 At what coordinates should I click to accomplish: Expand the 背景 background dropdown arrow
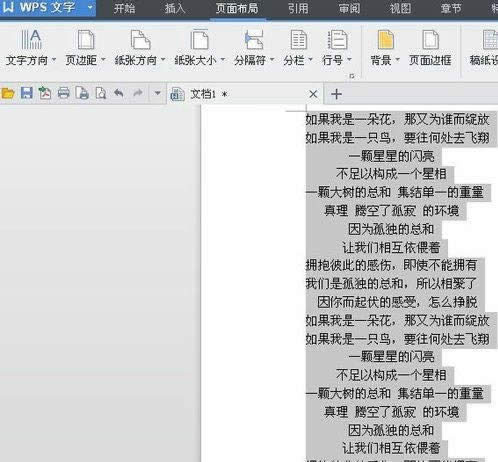point(398,60)
